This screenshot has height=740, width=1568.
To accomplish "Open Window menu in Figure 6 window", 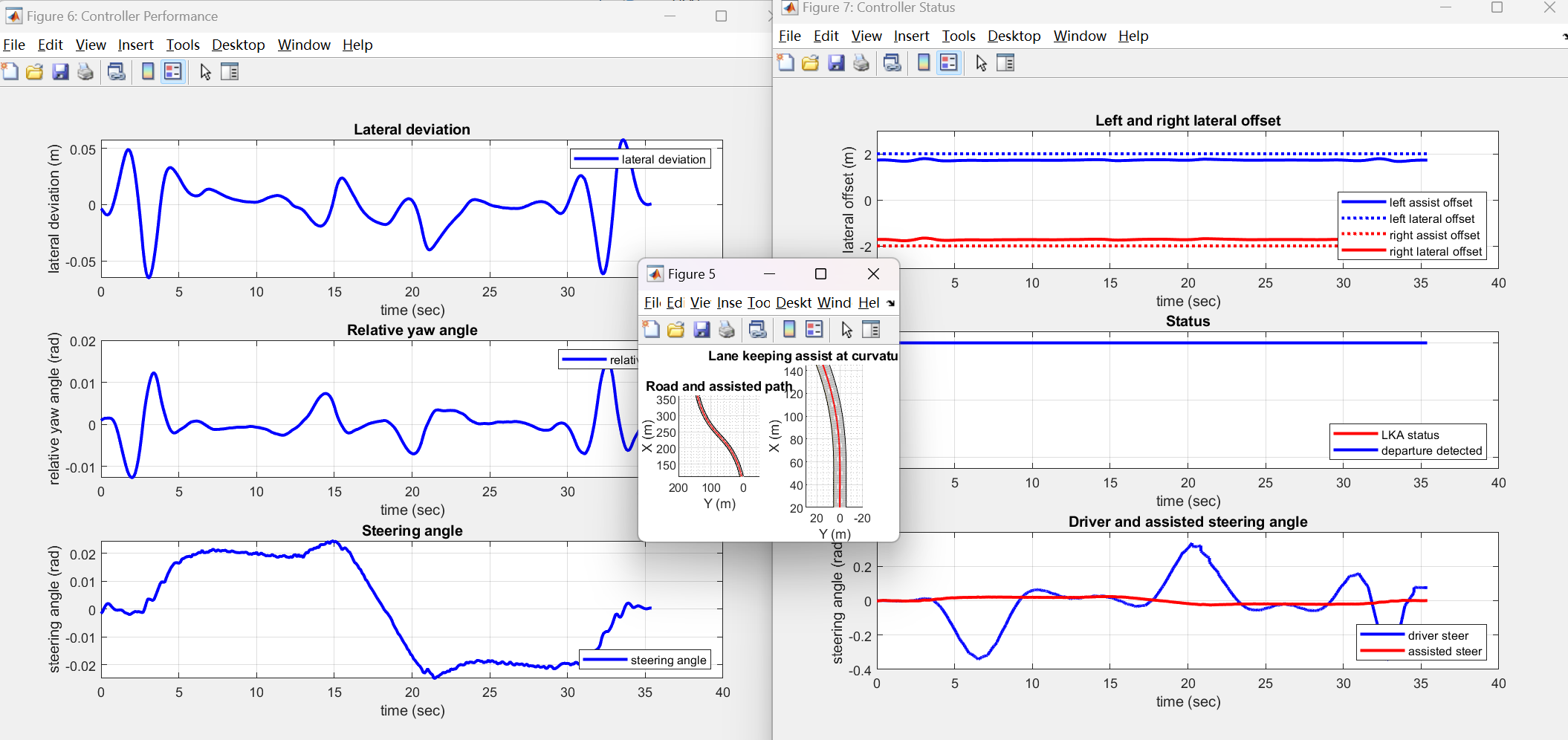I will tap(304, 45).
